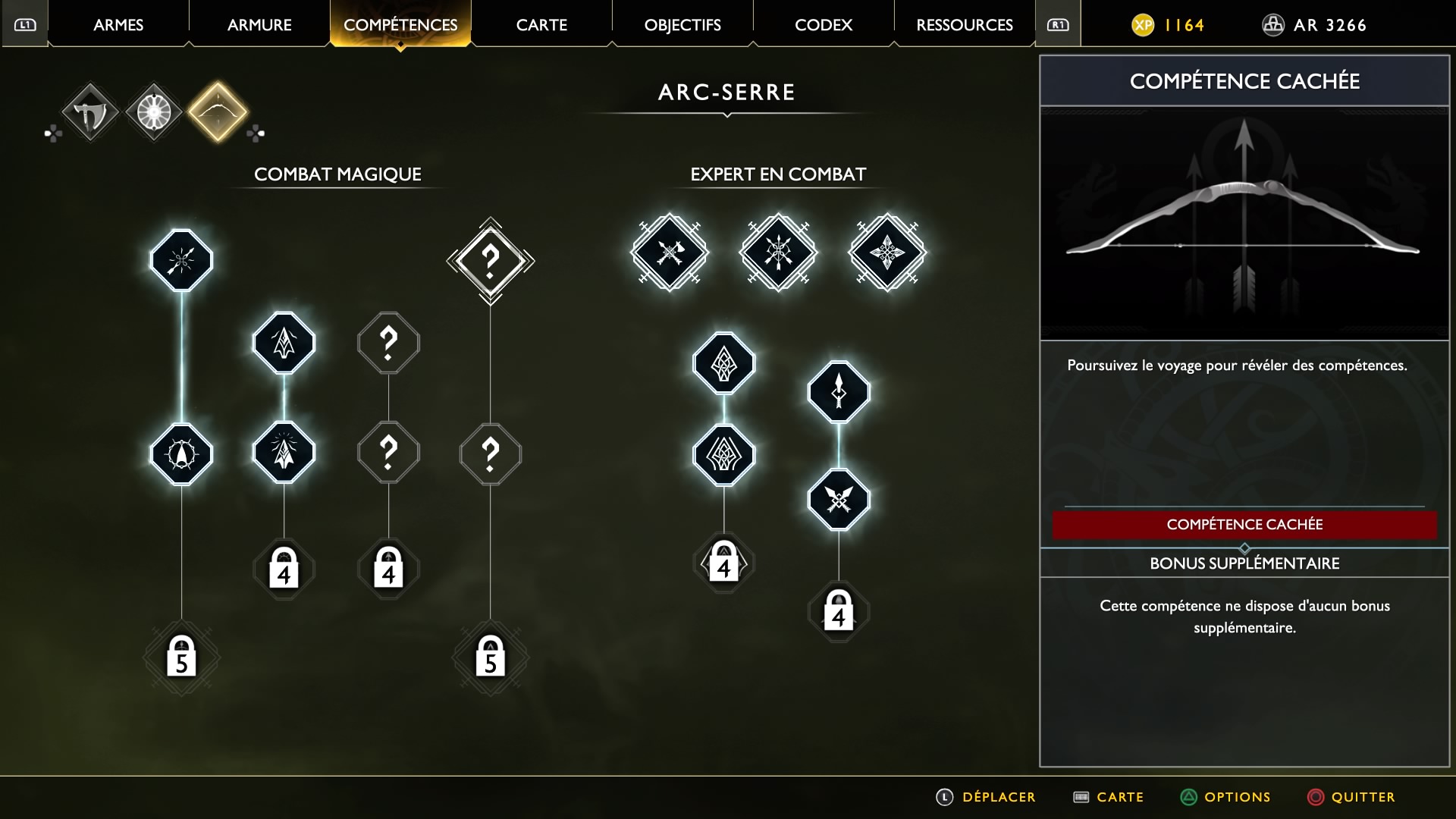Screen dimensions: 1456x819
Task: Click the L1 previous tab button
Action: pos(25,24)
